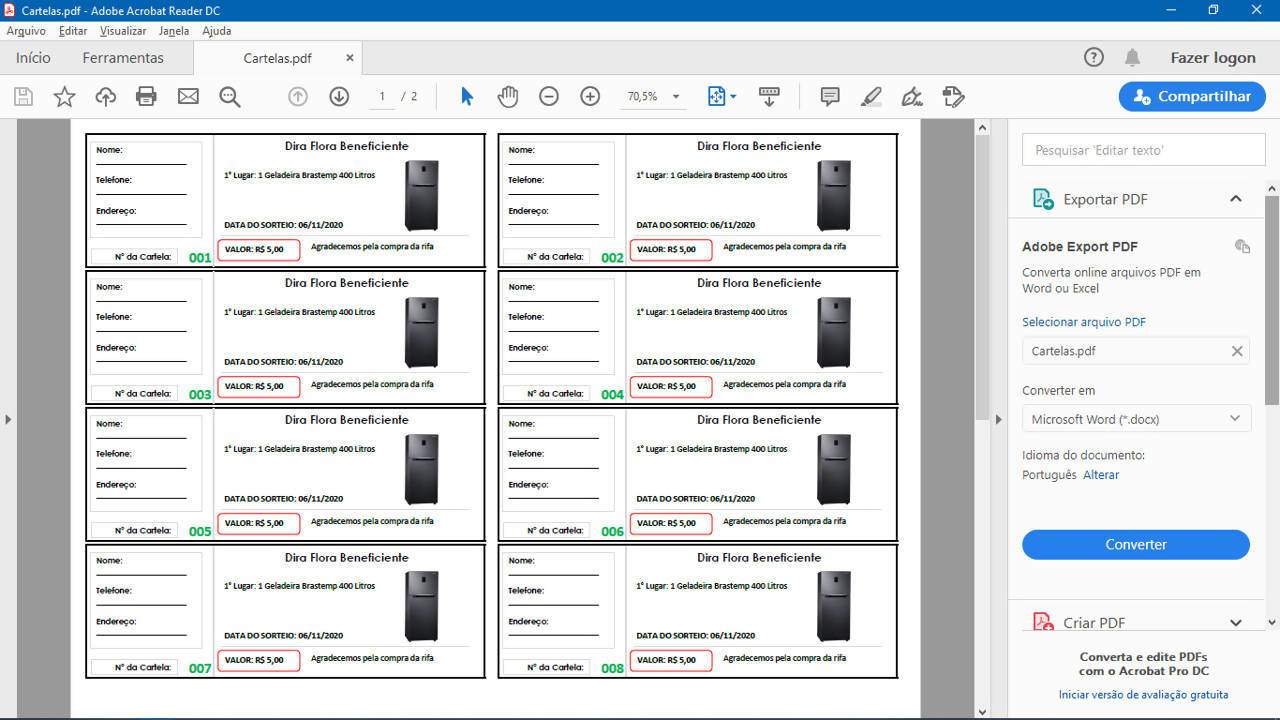Screen dimensions: 1280x720
Task: Click raffle ticket number 001
Action: tap(200, 258)
